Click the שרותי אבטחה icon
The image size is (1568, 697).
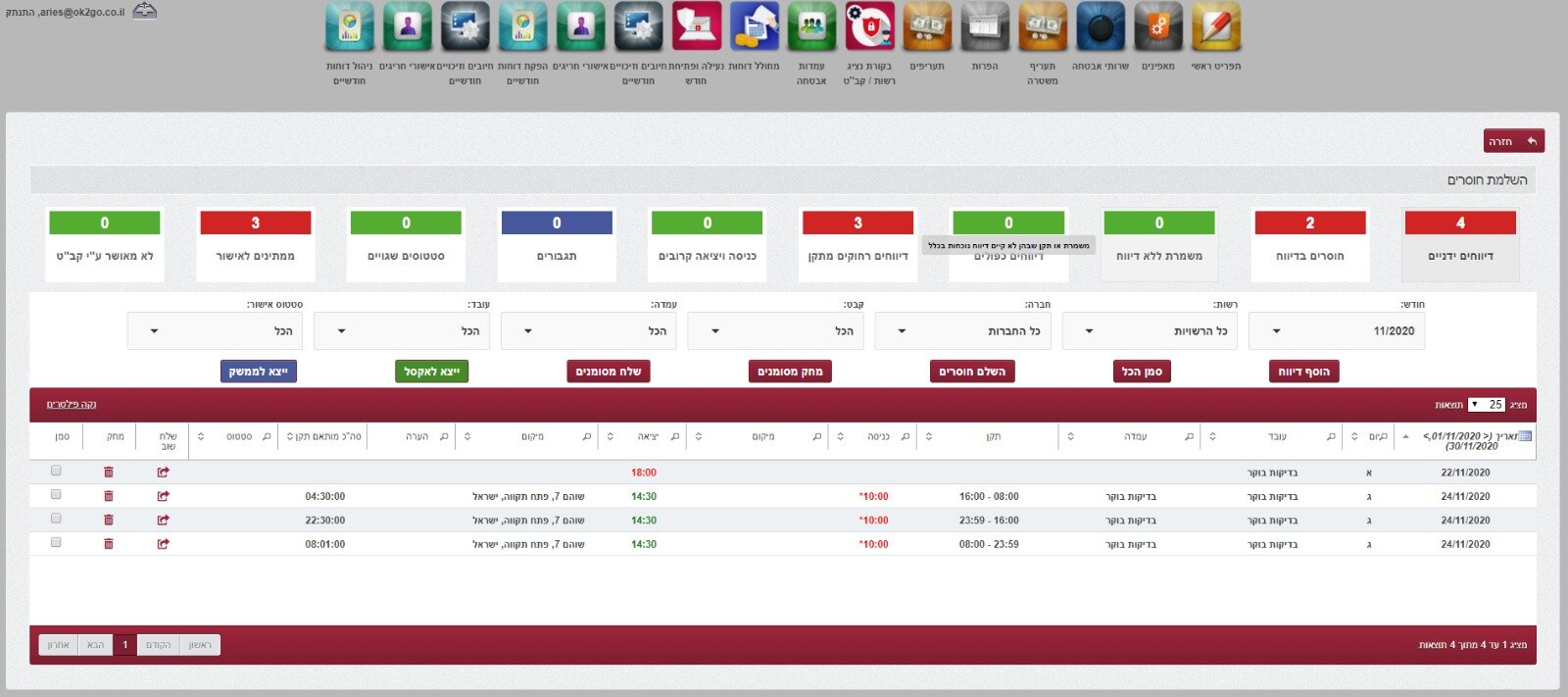tap(1101, 26)
